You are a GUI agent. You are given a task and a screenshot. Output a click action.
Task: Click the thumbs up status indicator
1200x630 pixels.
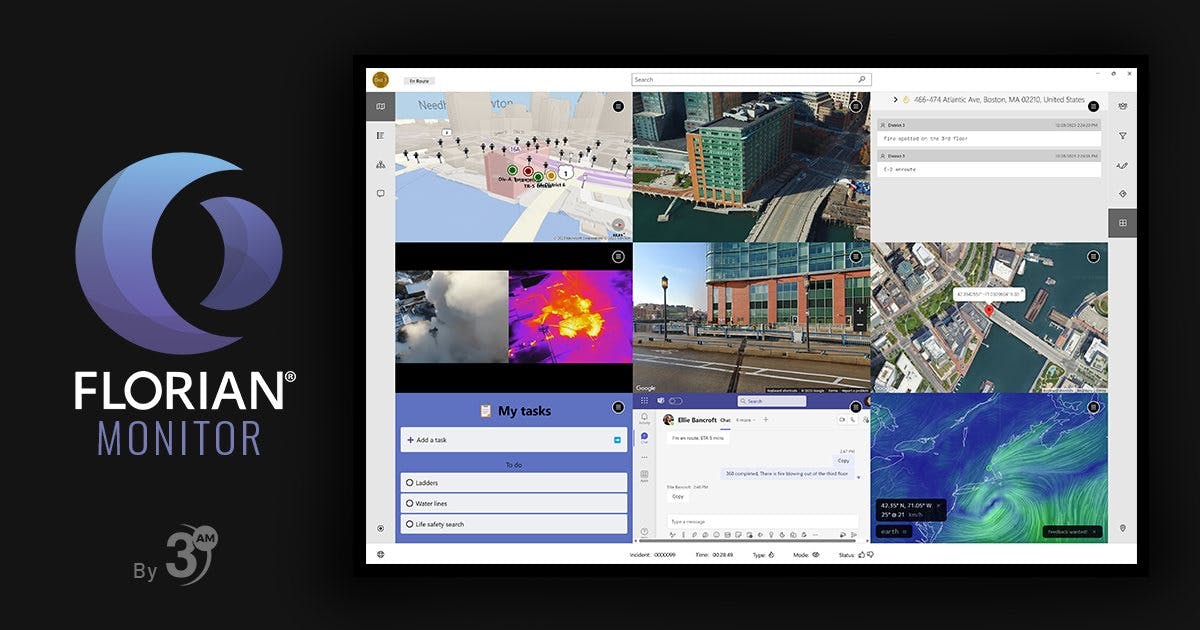[862, 555]
